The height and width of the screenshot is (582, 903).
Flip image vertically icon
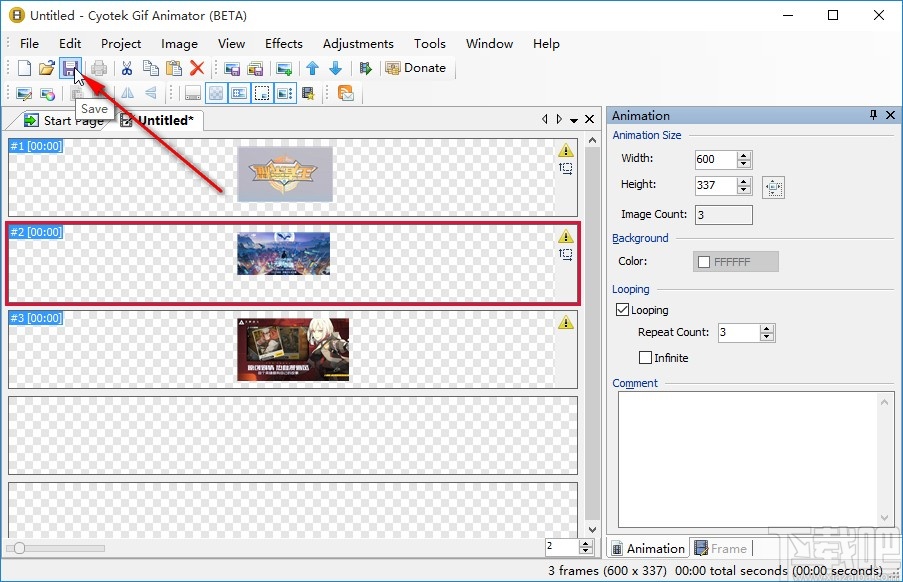pyautogui.click(x=150, y=93)
